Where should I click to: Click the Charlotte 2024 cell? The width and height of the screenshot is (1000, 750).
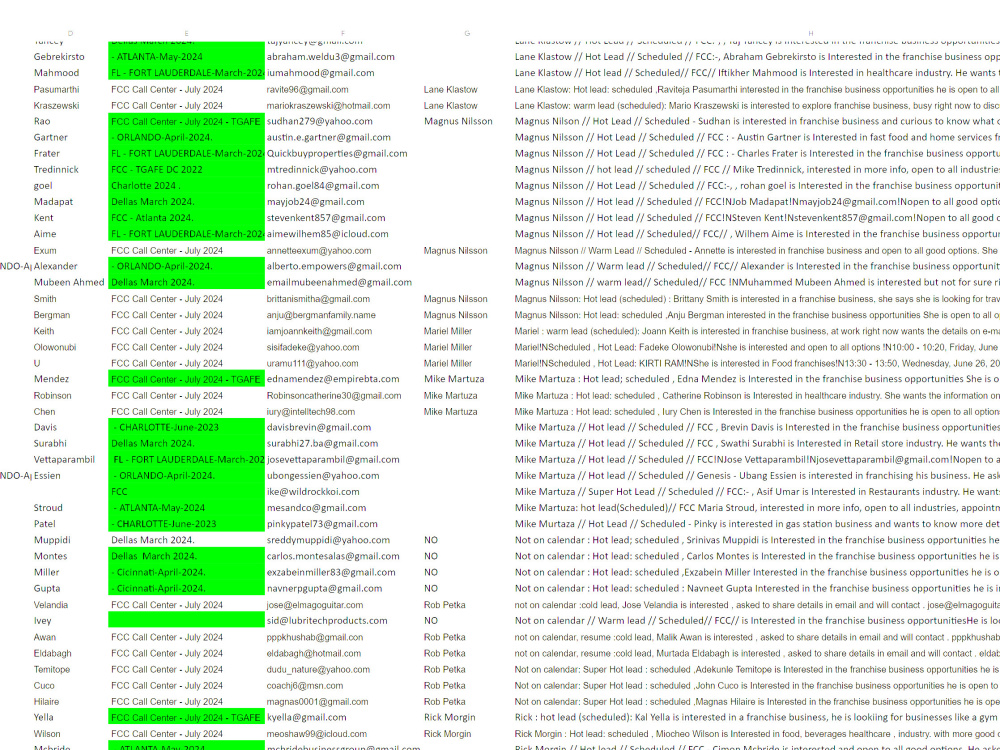click(x=186, y=186)
